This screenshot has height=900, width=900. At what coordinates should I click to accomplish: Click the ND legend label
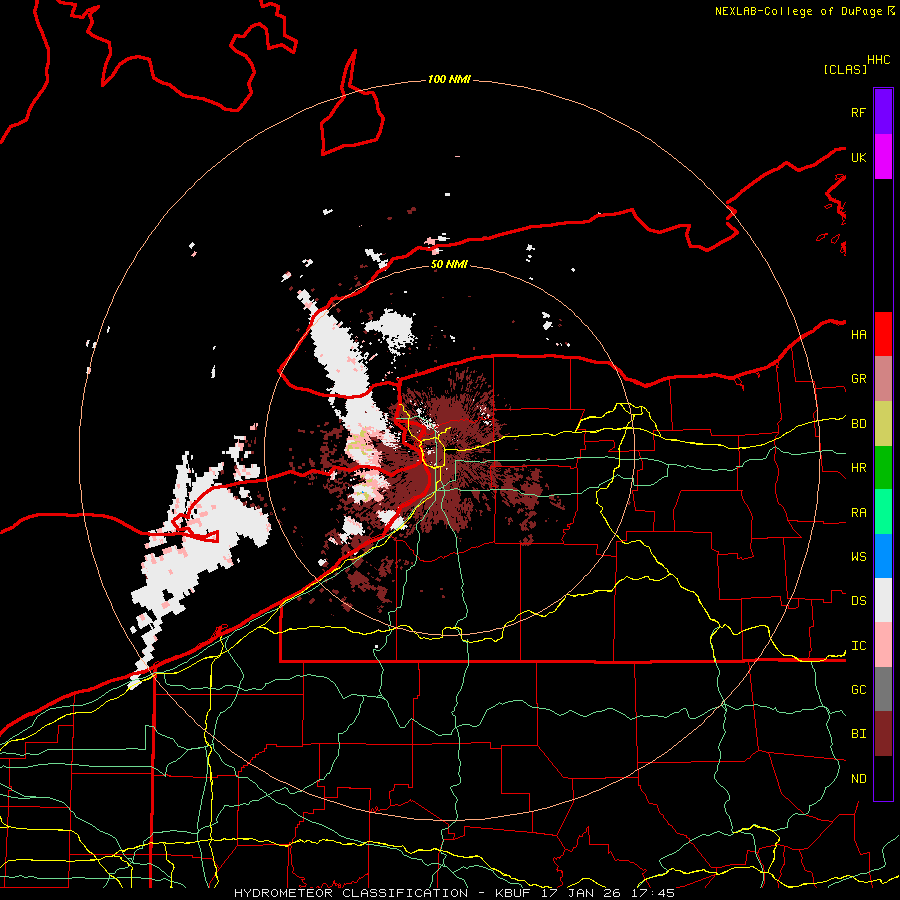click(858, 778)
